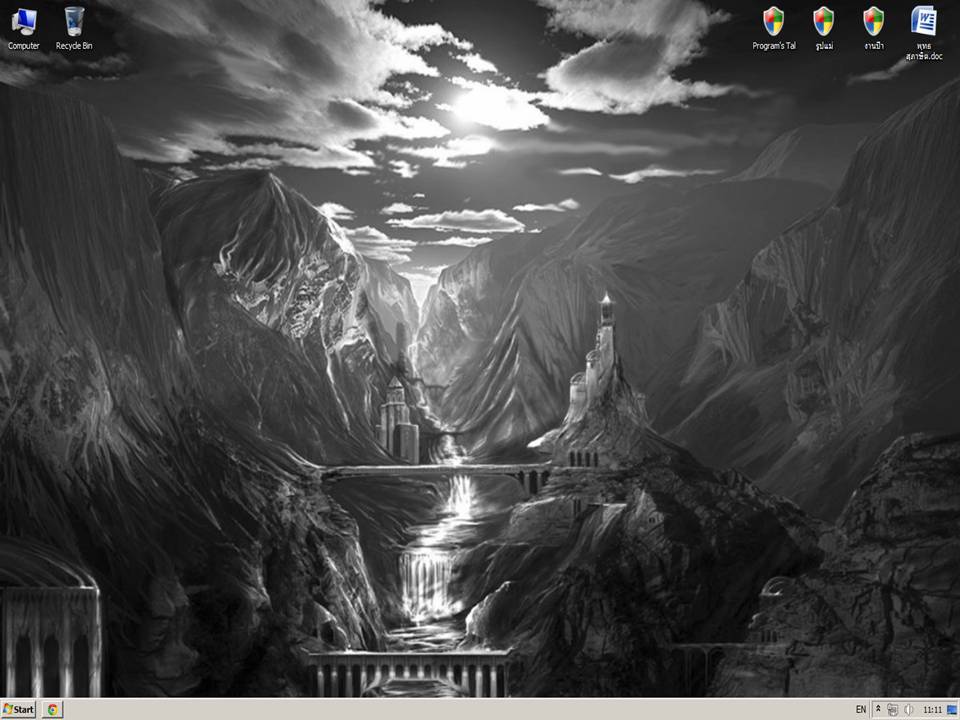Image resolution: width=960 pixels, height=720 pixels.
Task: Select the Program's Tal shield shortcut
Action: click(774, 29)
